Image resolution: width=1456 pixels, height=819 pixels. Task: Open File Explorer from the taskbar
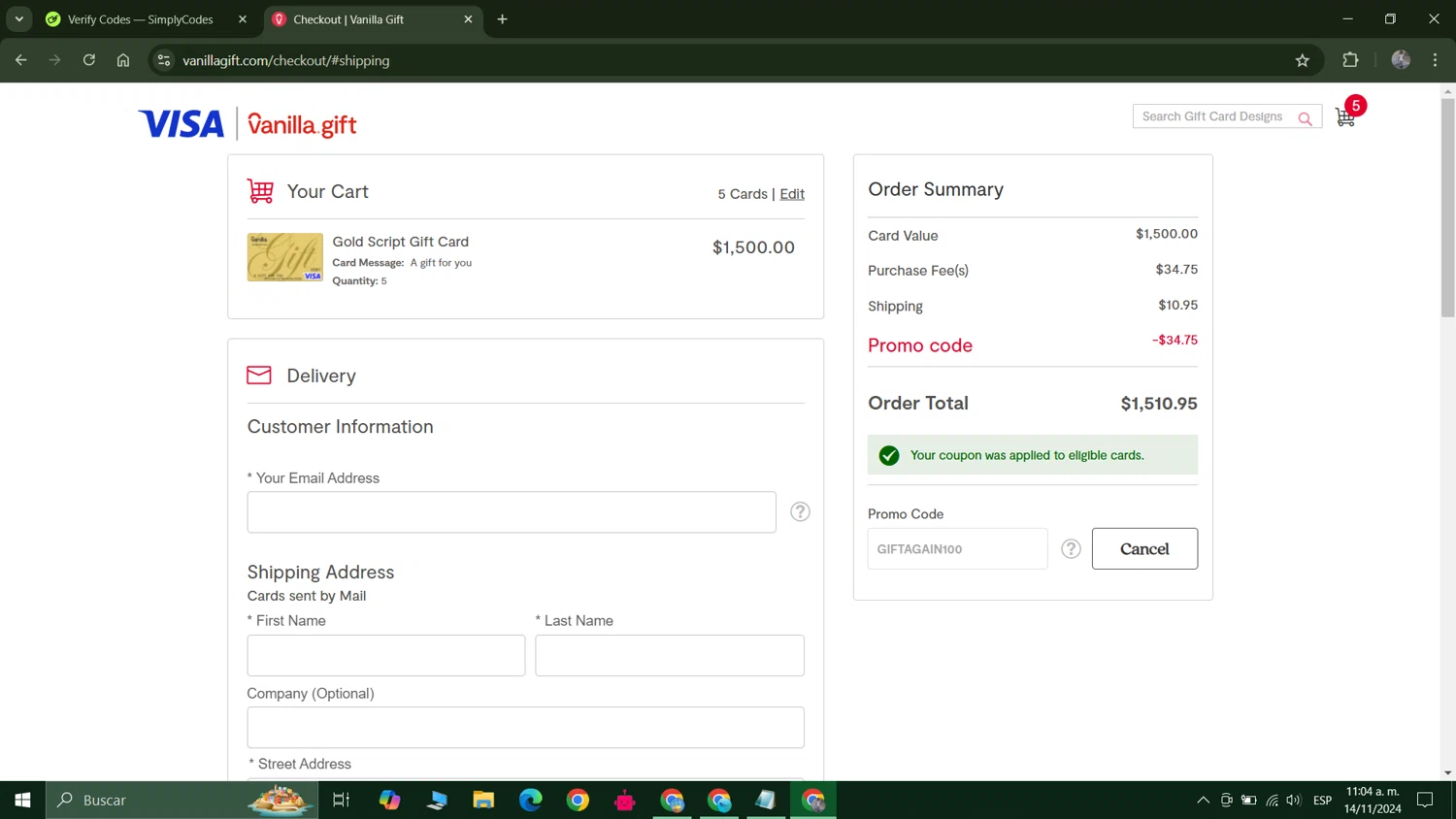(483, 801)
